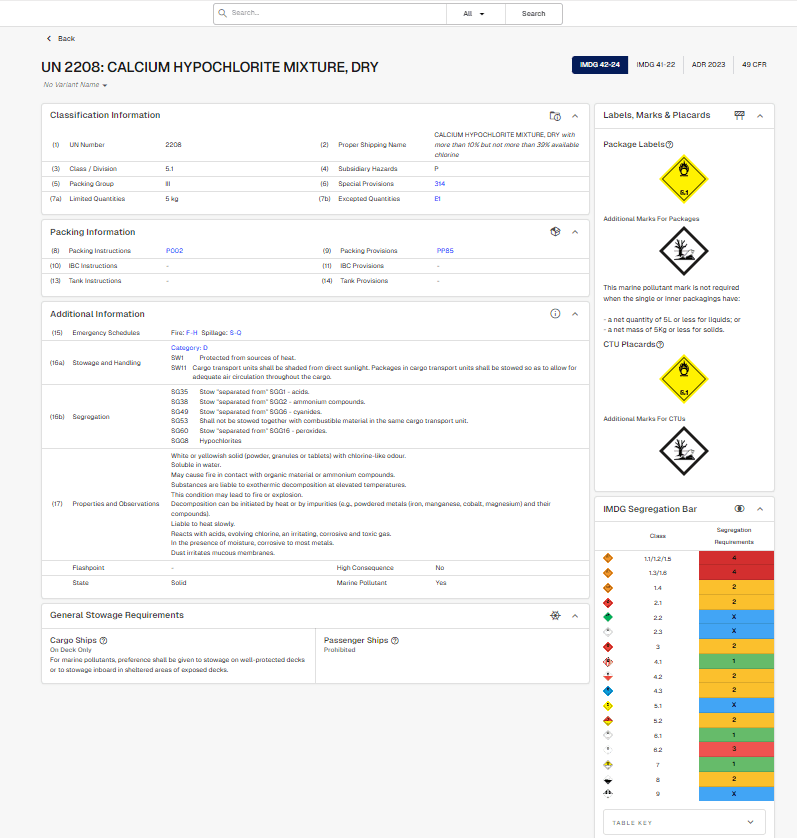Screen dimensions: 797x838
Task: Open the All search filter dropdown
Action: pyautogui.click(x=475, y=14)
